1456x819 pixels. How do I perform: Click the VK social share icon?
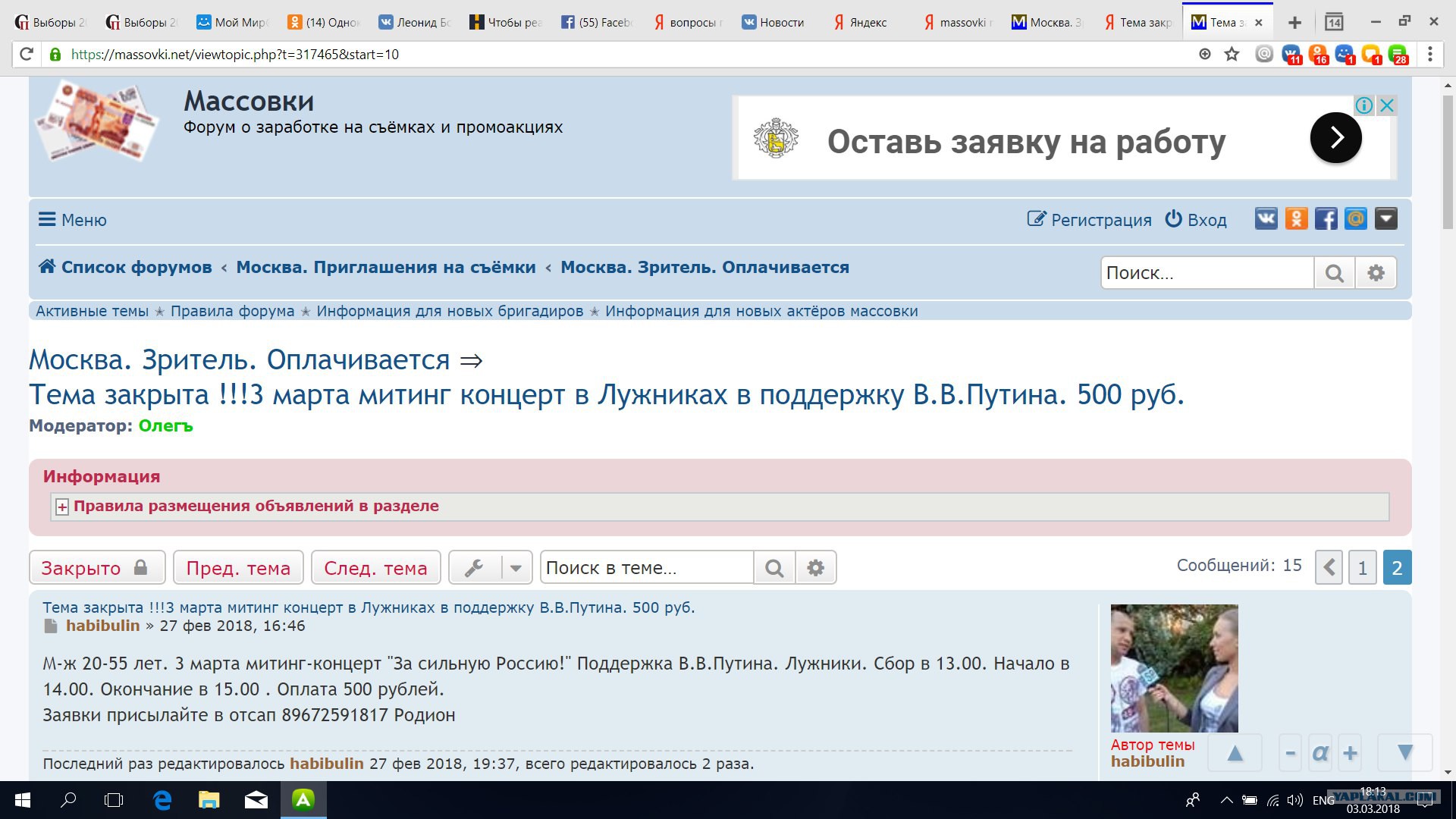pos(1266,219)
